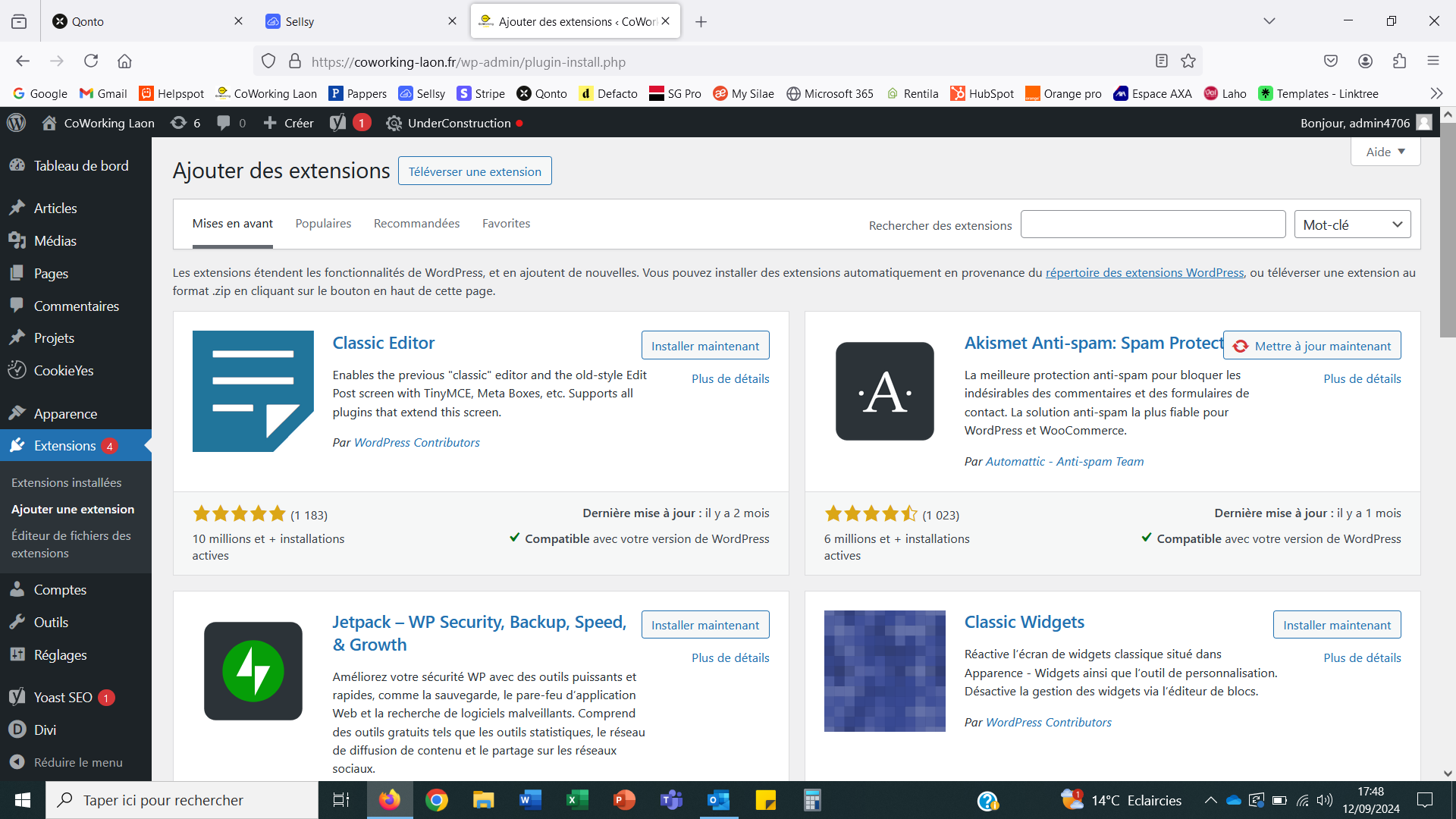Click the Jetpack plugin logo
1456x819 pixels.
(253, 671)
